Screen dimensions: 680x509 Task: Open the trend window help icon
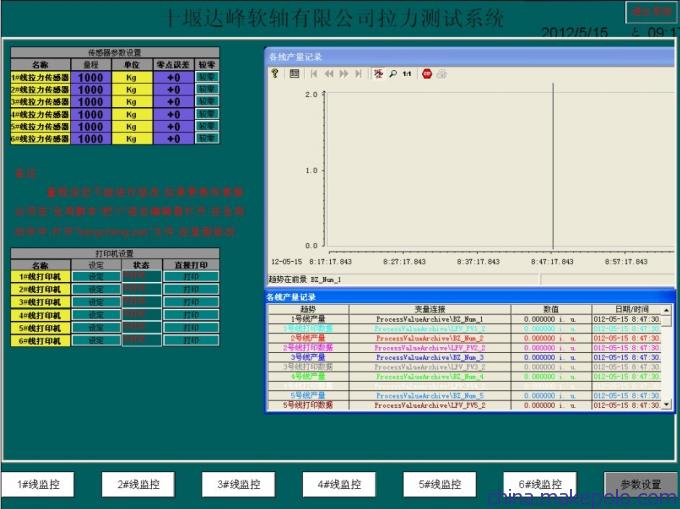(275, 73)
